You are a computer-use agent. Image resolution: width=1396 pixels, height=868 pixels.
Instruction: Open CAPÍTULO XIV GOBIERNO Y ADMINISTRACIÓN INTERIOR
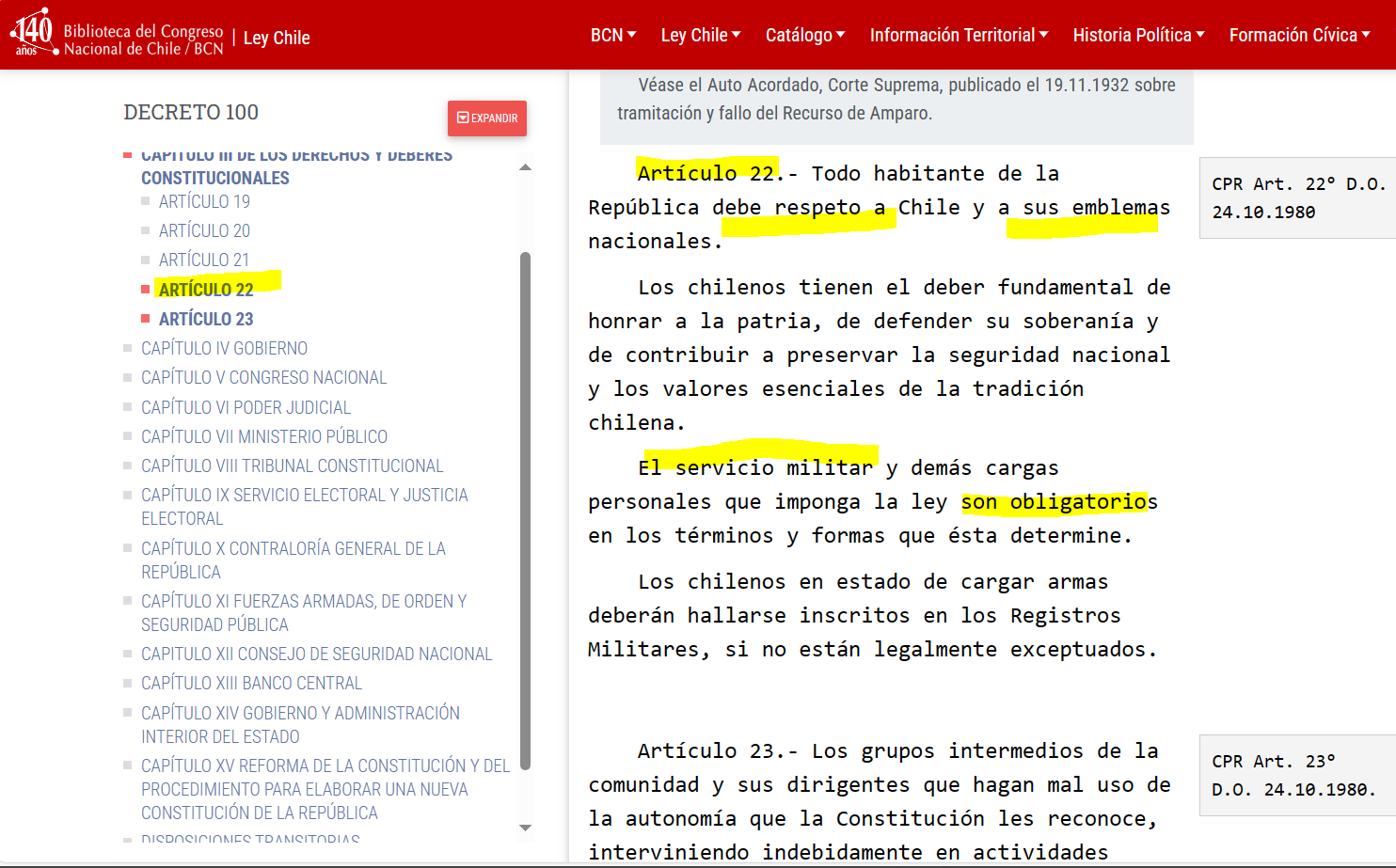[300, 724]
